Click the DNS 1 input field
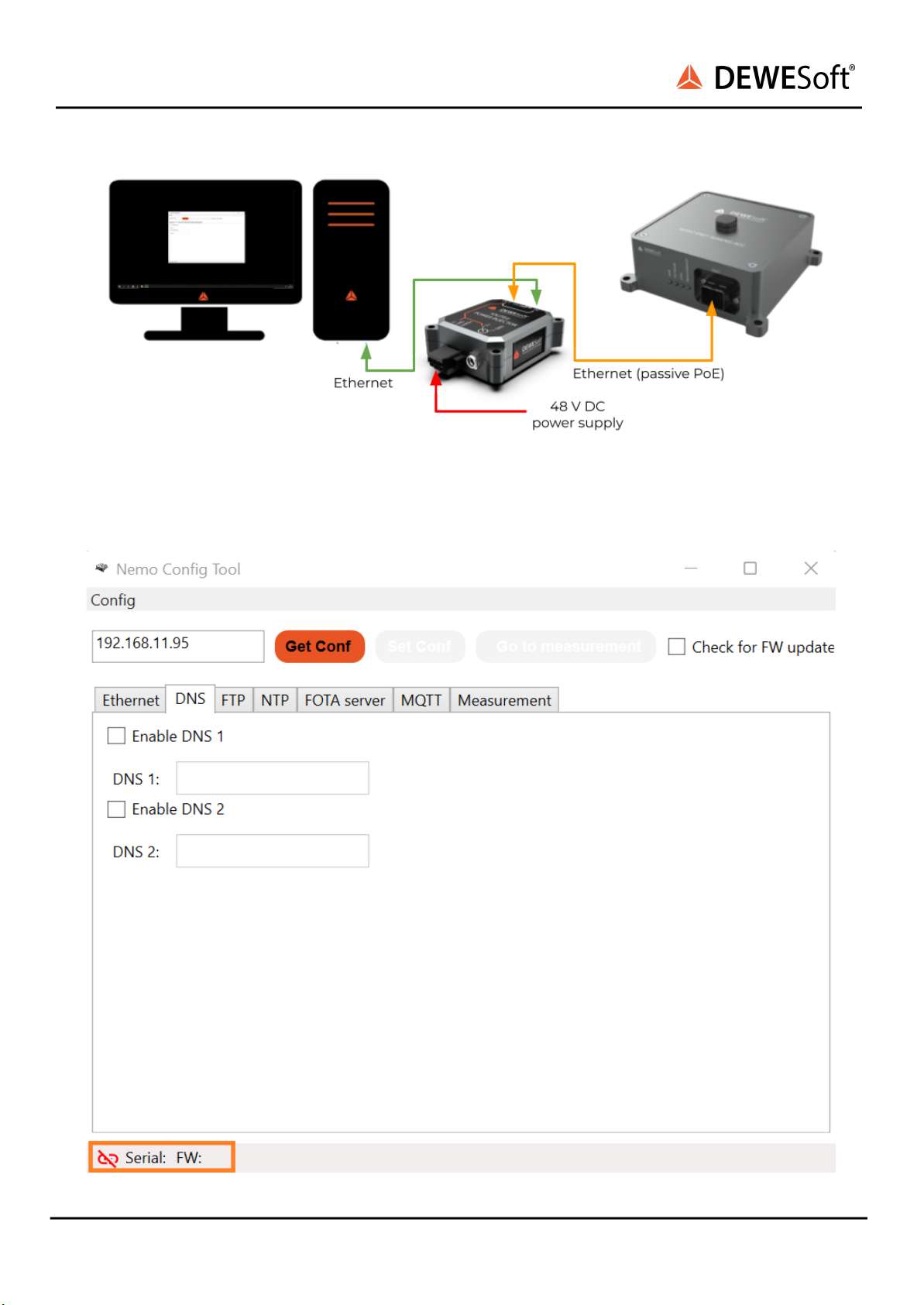The image size is (924, 1305). pos(273,778)
